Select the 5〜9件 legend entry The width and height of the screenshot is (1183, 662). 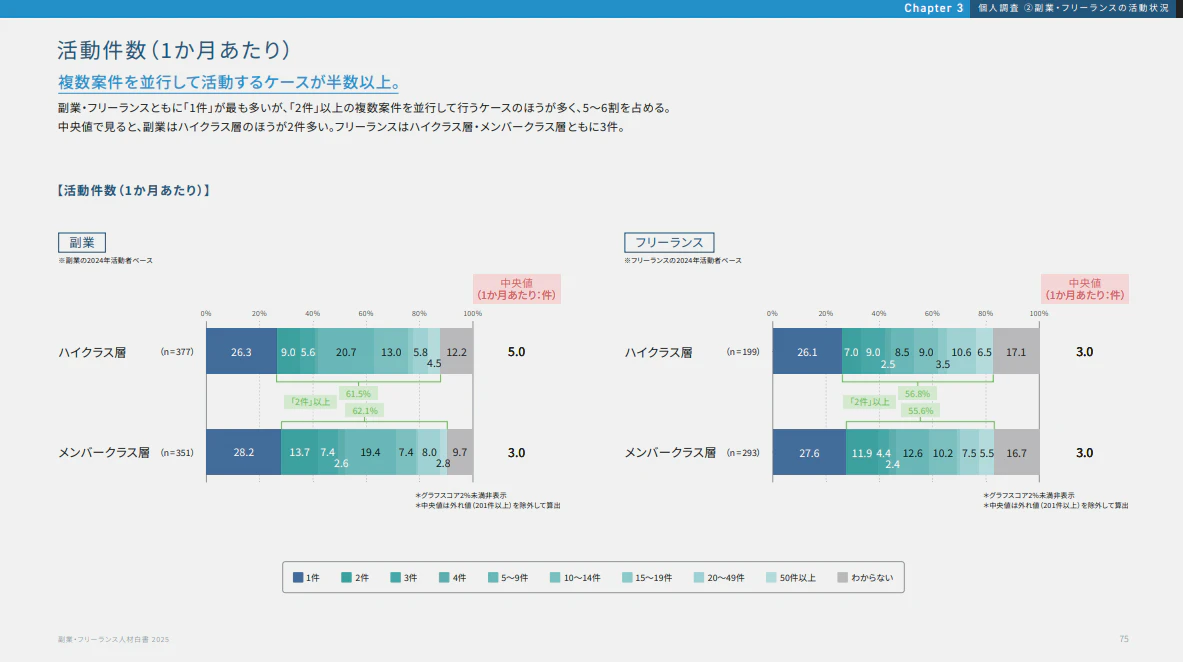(x=508, y=577)
